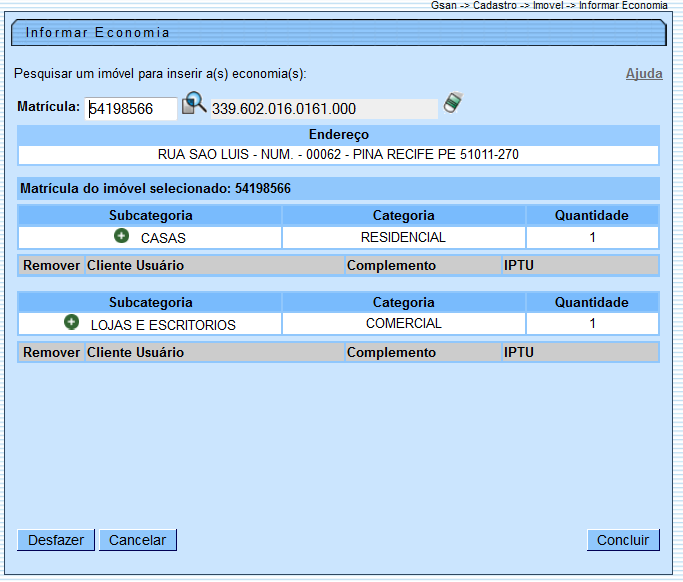Viewport: 683px width, 582px height.
Task: Focus the Matrícula input field
Action: (x=131, y=108)
